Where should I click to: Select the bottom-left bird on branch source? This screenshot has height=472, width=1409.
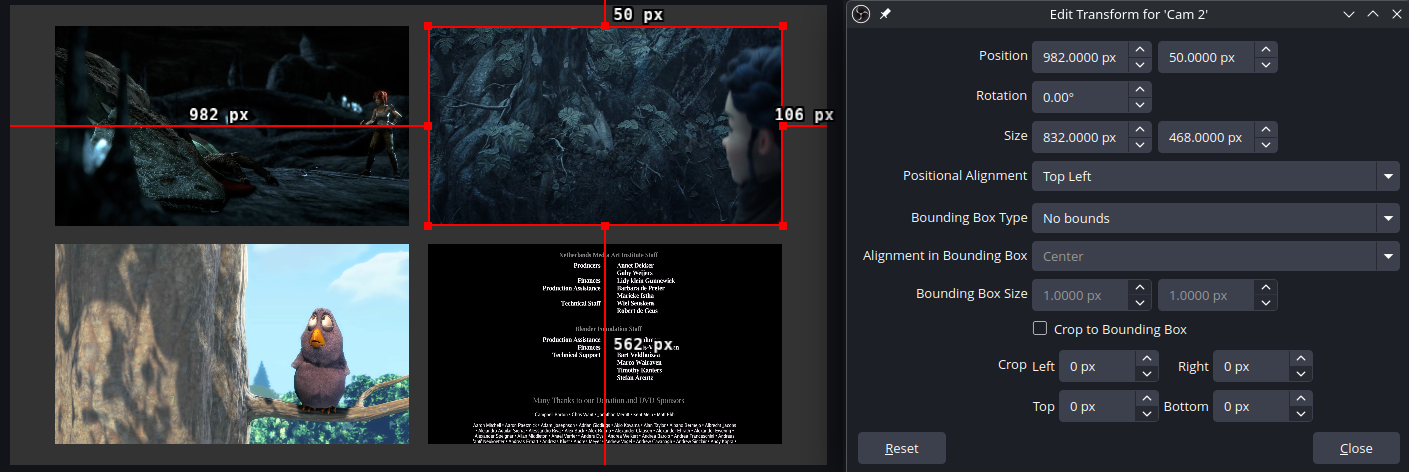232,344
